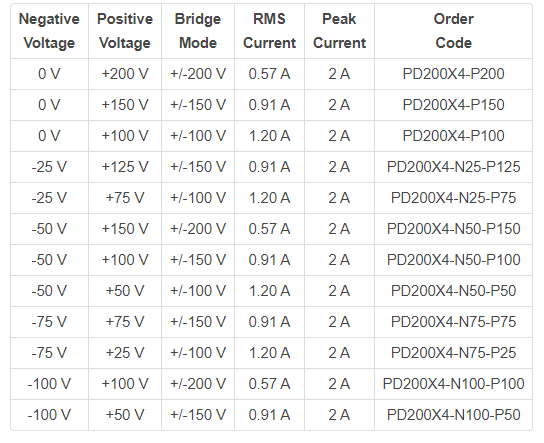Select order code PD200X4-N50-P150
544x443 pixels.
[x=453, y=229]
